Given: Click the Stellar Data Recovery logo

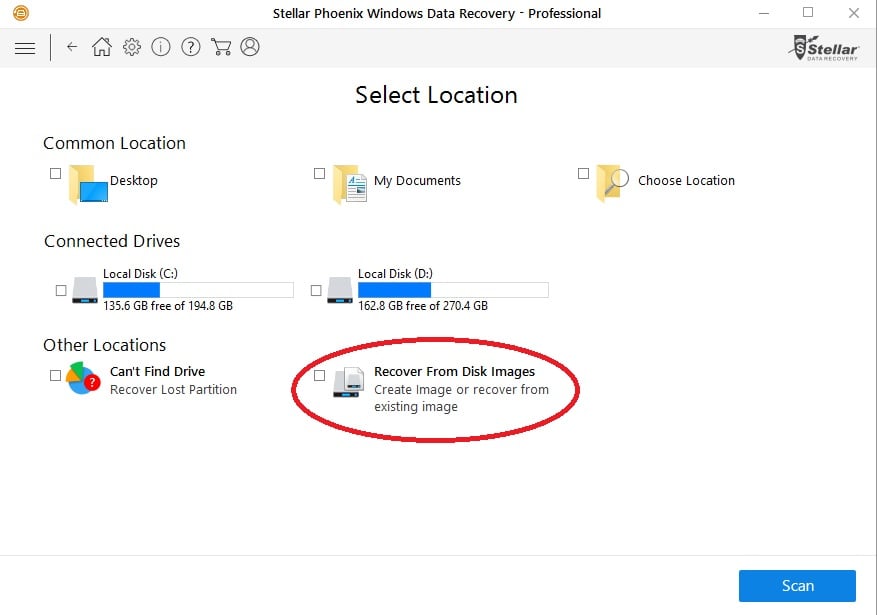Looking at the screenshot, I should pyautogui.click(x=824, y=48).
